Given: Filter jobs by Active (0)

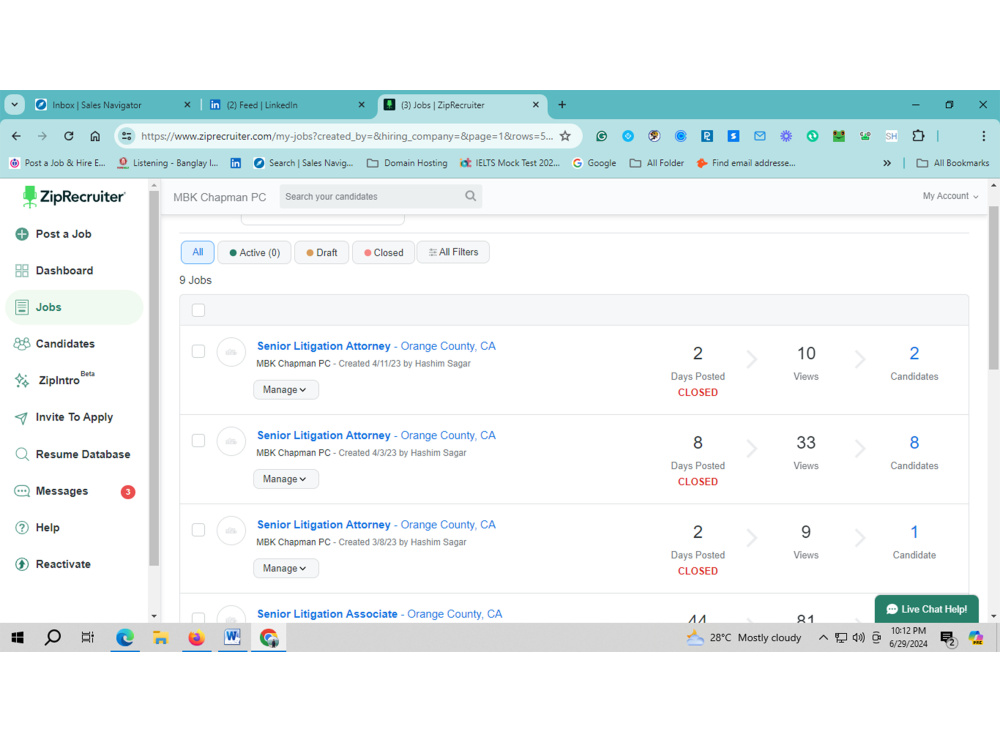Looking at the screenshot, I should click(254, 253).
